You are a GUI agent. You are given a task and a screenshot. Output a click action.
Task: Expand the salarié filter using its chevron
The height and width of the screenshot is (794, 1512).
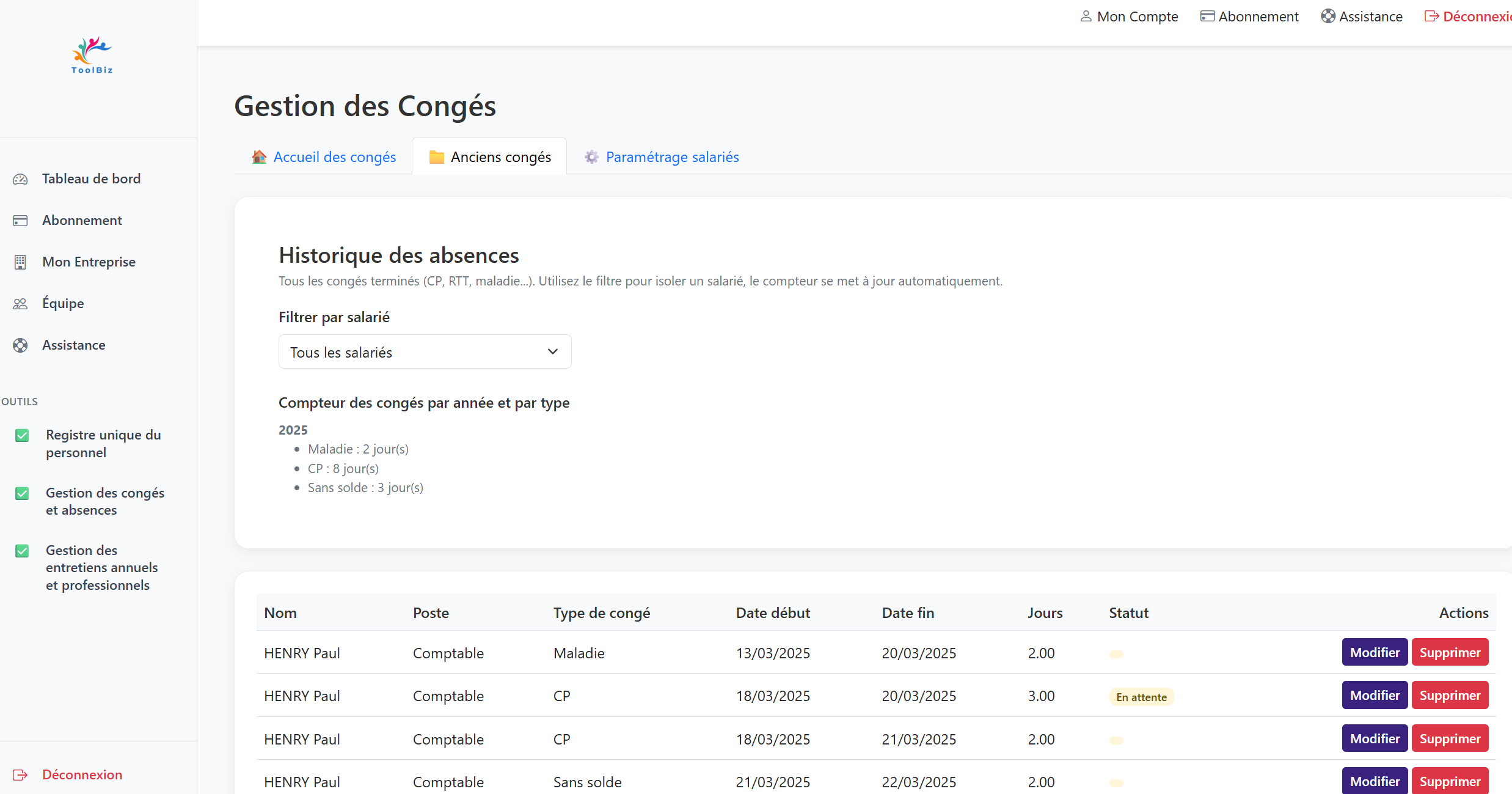click(x=552, y=351)
